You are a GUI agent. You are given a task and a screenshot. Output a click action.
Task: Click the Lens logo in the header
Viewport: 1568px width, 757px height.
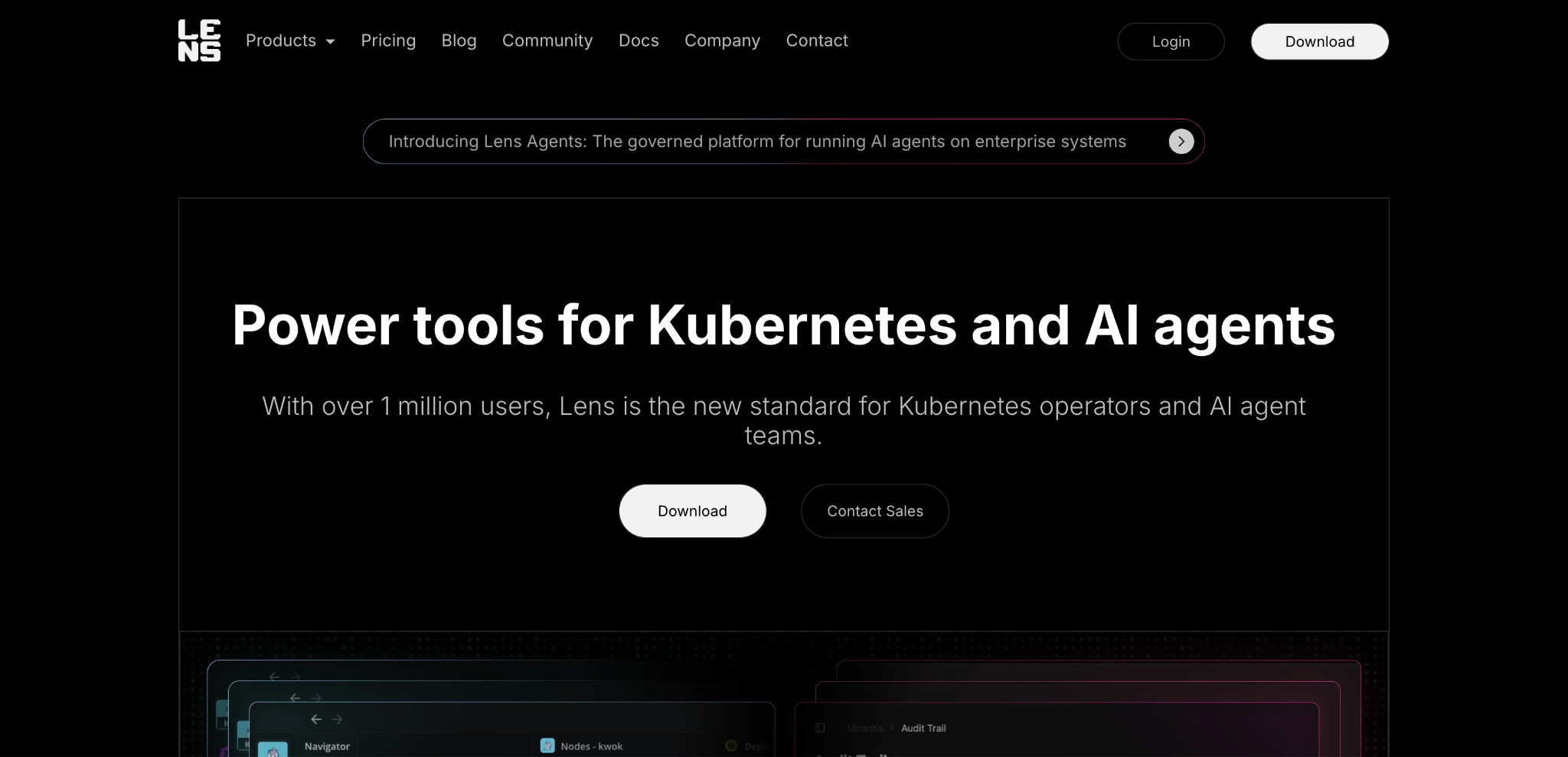(199, 41)
